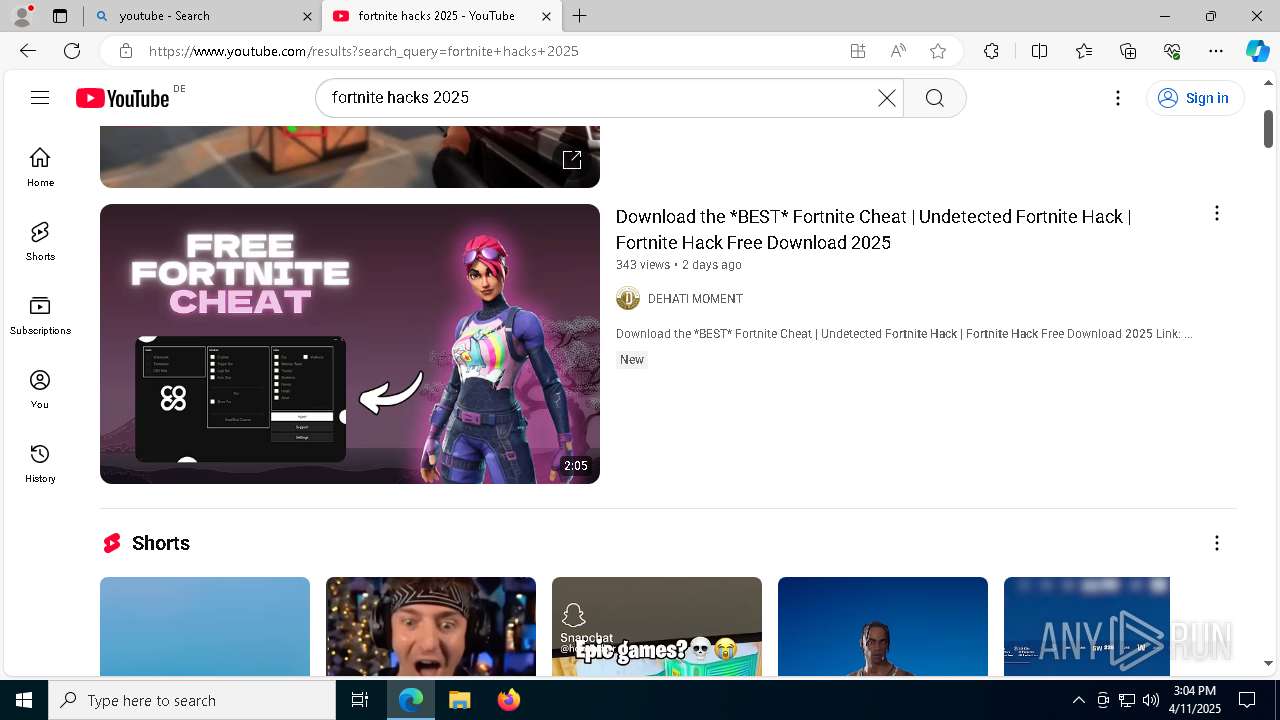Open the short with shouting man

[431, 626]
